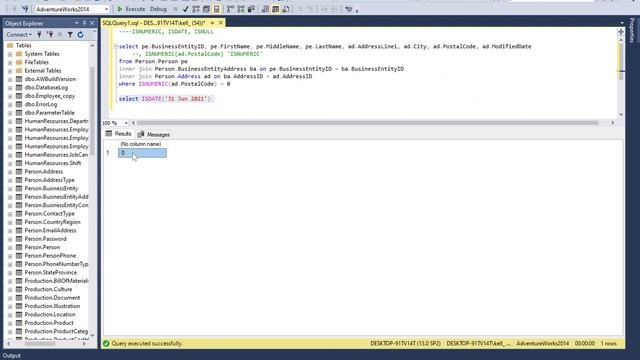The width and height of the screenshot is (640, 360).
Task: Click the Parse checkmark icon
Action: (x=186, y=9)
